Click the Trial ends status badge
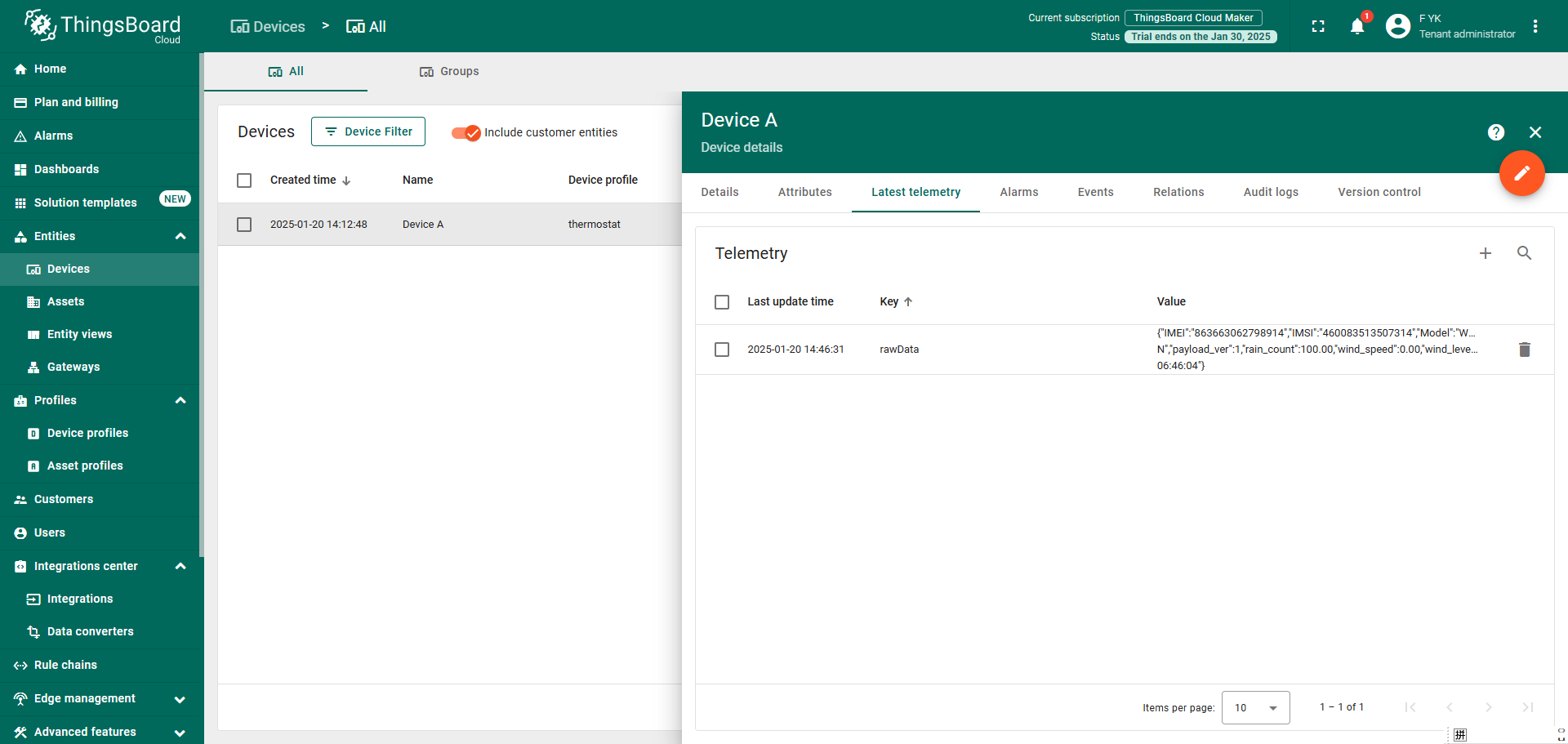Image resolution: width=1568 pixels, height=744 pixels. pyautogui.click(x=1200, y=37)
